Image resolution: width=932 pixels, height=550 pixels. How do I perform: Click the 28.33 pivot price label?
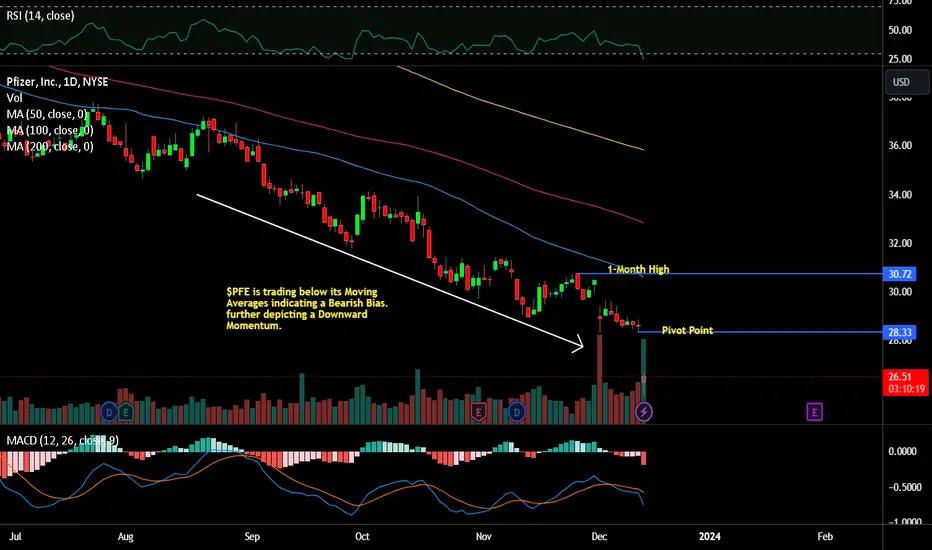tap(900, 332)
